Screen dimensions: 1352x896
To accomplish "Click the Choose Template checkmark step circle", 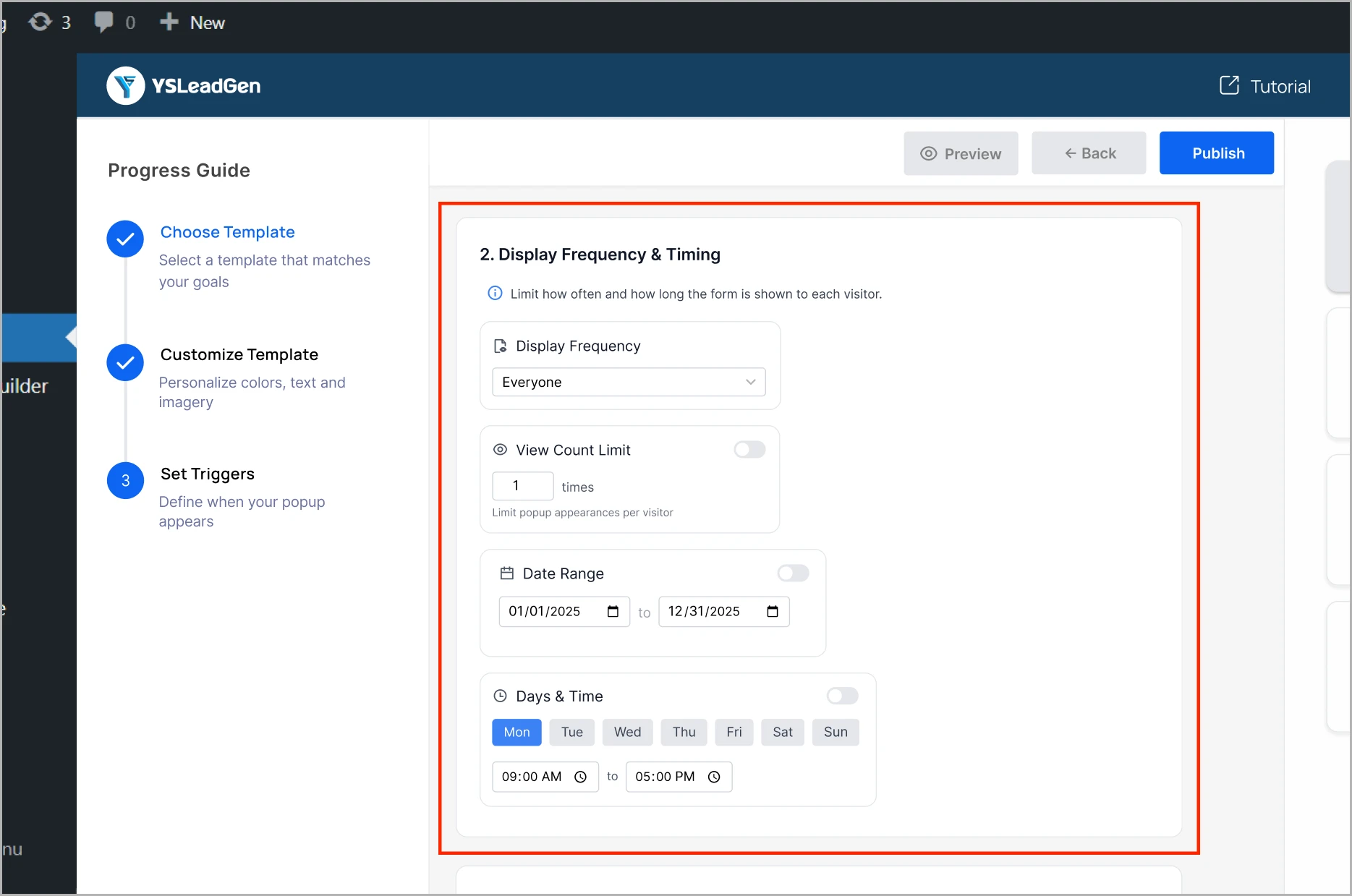I will point(125,239).
